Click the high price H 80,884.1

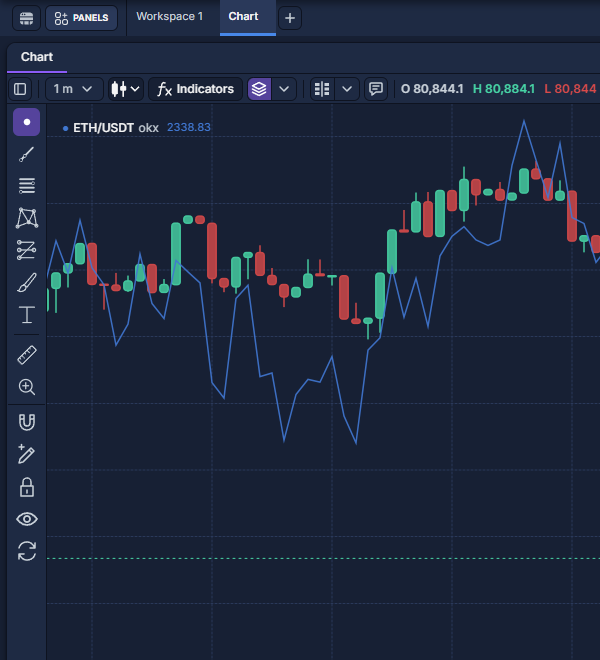click(504, 89)
